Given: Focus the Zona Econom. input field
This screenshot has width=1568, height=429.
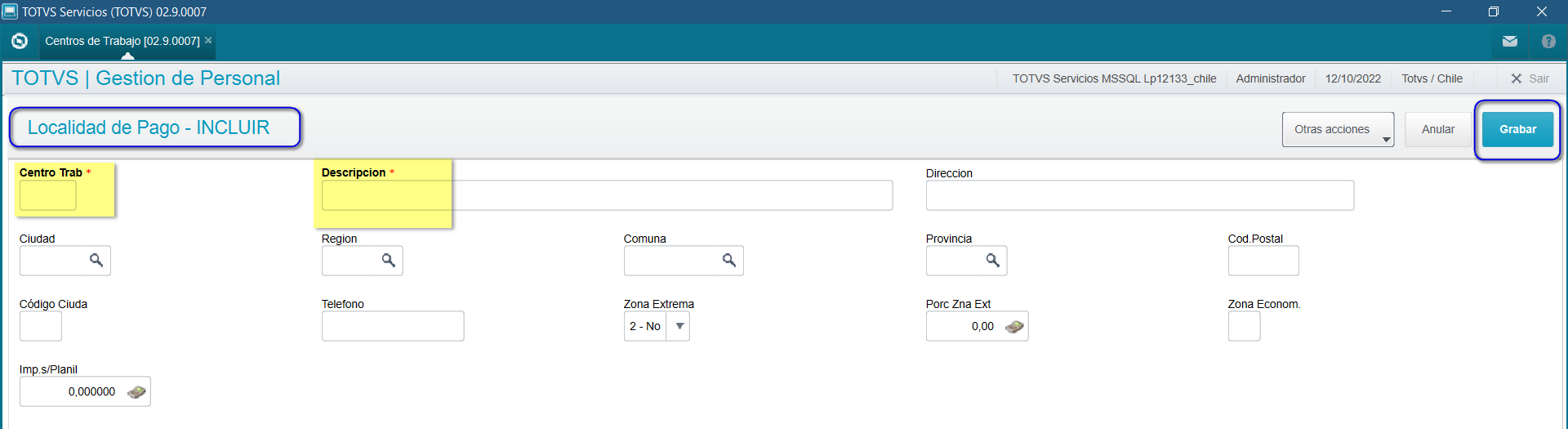Looking at the screenshot, I should point(1244,326).
